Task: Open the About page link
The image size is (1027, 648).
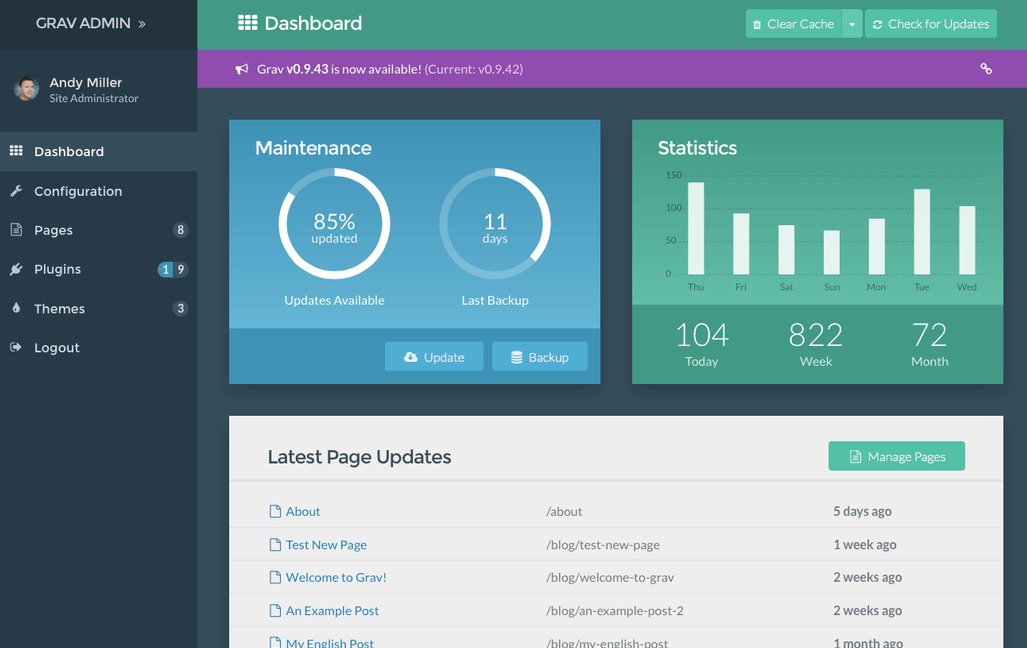Action: tap(302, 511)
